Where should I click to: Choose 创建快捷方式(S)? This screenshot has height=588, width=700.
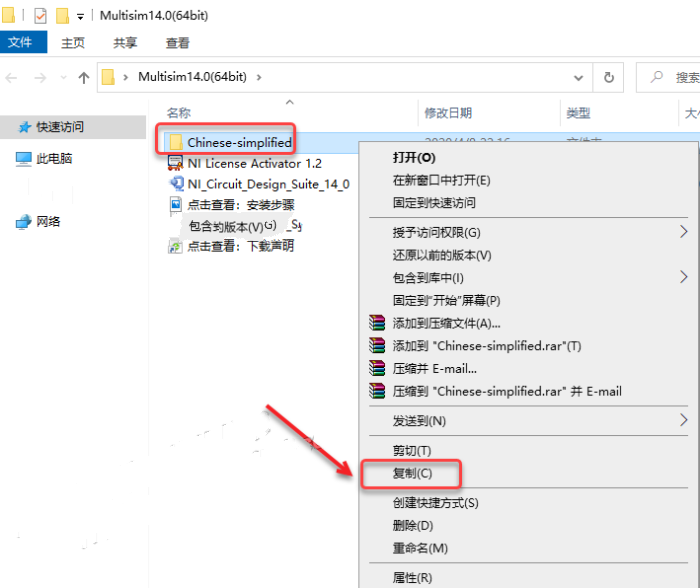[x=435, y=503]
